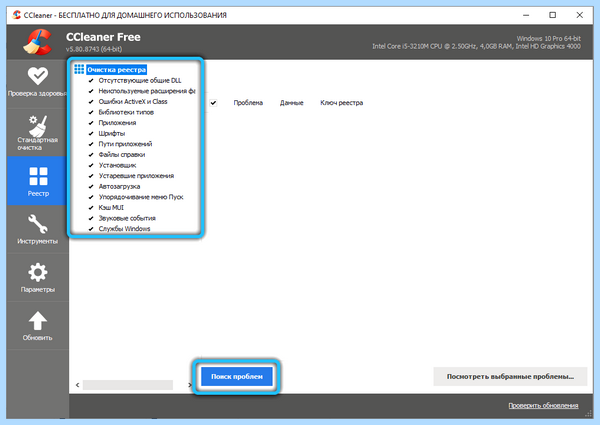Click the grid icon beside Очистка реестра

tap(79, 69)
